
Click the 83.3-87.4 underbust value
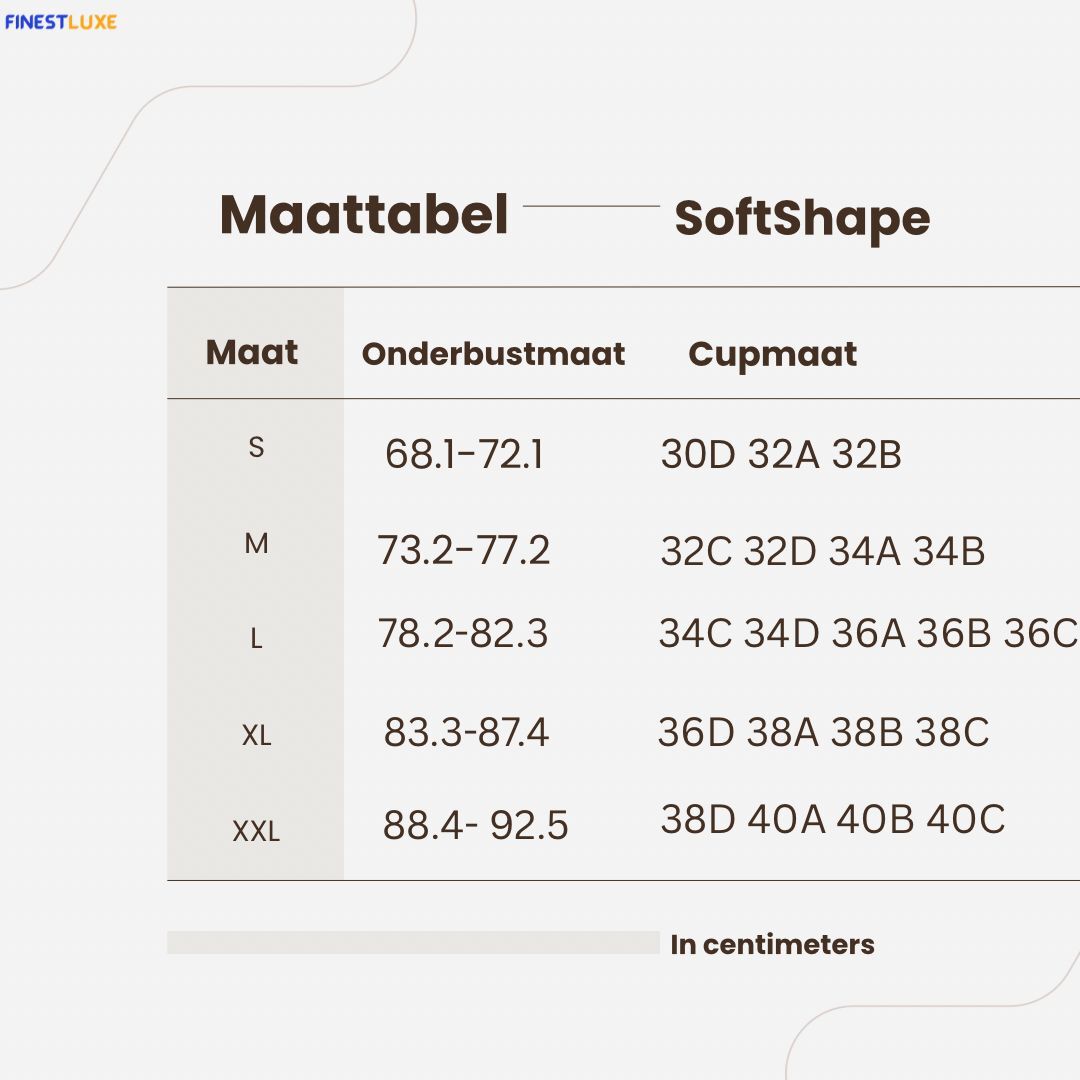(x=466, y=733)
